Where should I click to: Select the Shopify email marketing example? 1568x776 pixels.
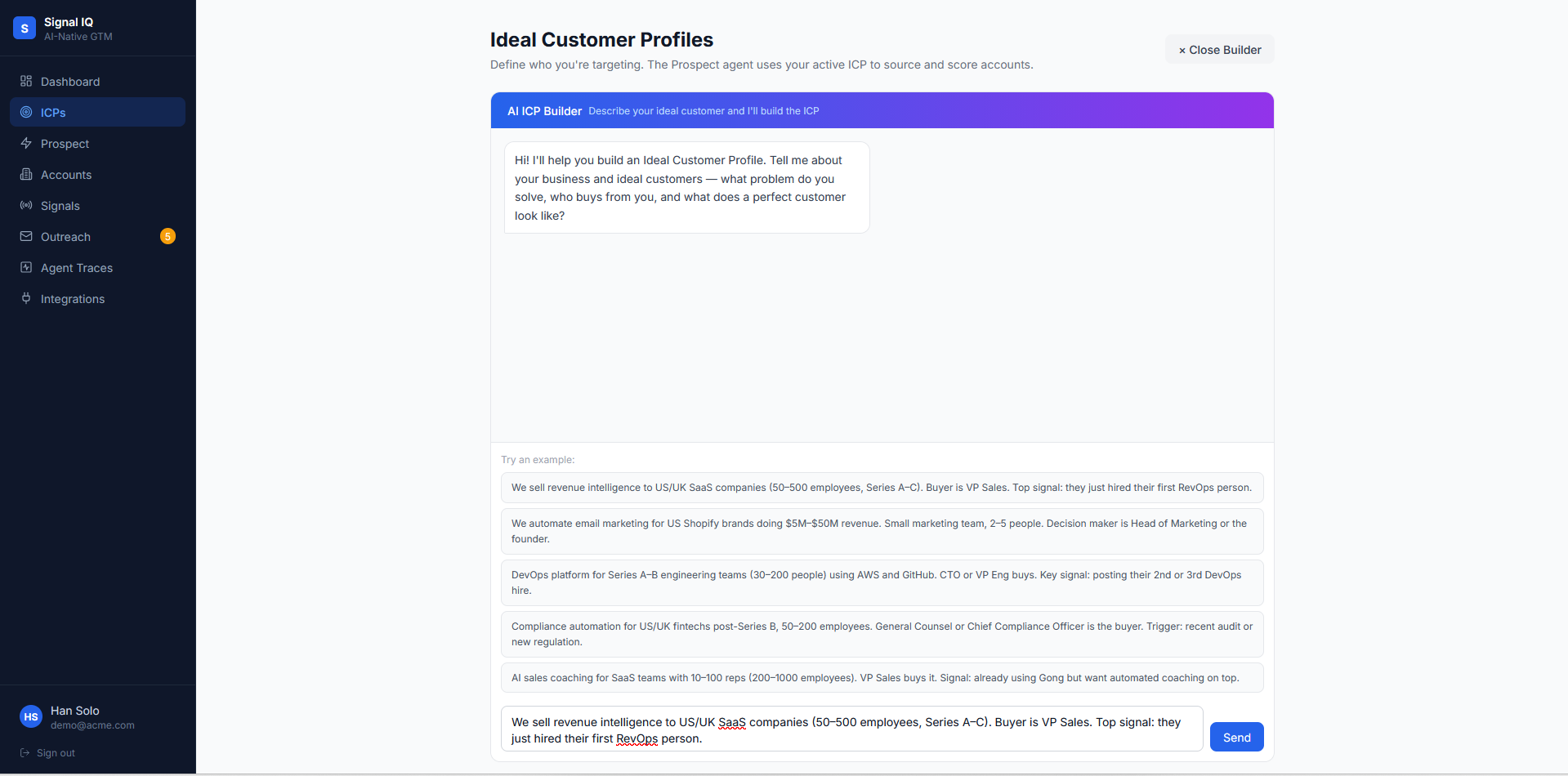(882, 531)
